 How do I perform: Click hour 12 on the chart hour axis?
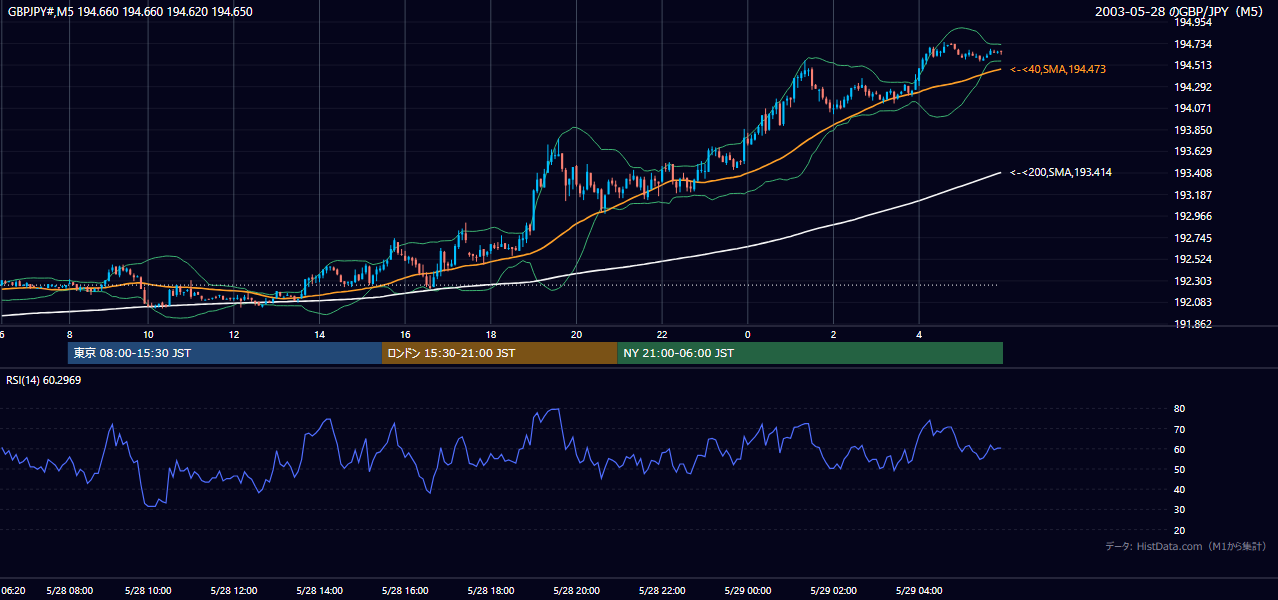click(234, 334)
